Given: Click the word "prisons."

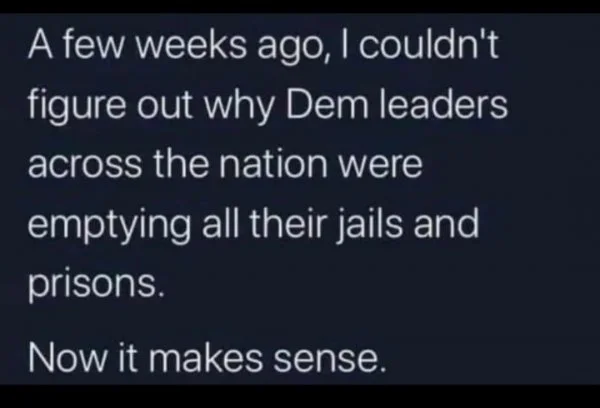Looking at the screenshot, I should [96, 285].
